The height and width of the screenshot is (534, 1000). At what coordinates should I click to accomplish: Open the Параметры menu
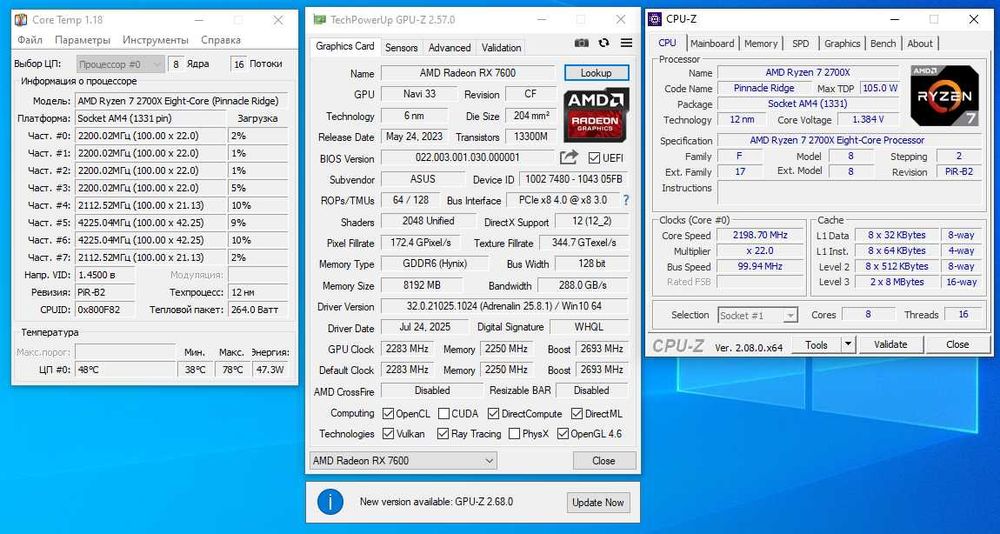coord(82,40)
